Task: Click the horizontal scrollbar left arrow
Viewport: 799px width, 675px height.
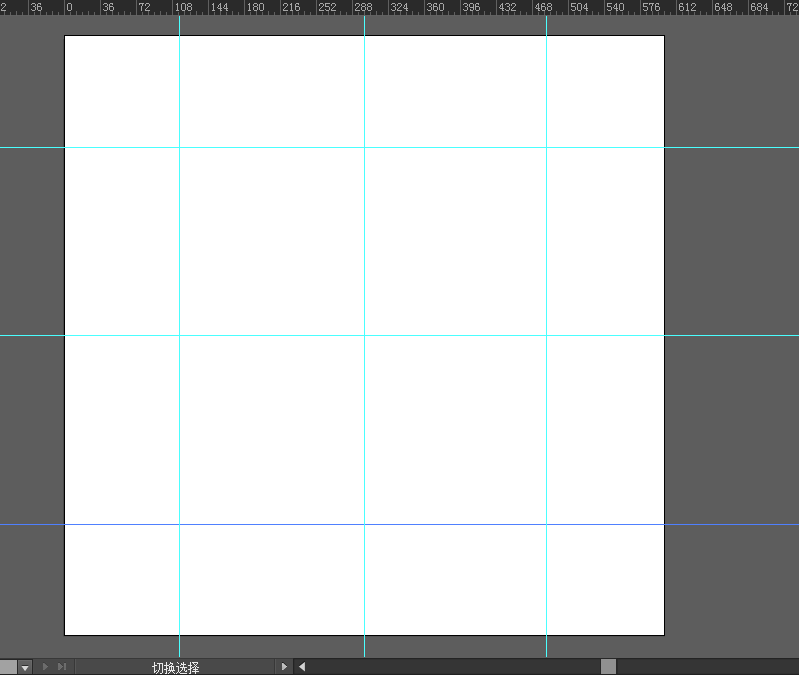Action: coord(302,666)
